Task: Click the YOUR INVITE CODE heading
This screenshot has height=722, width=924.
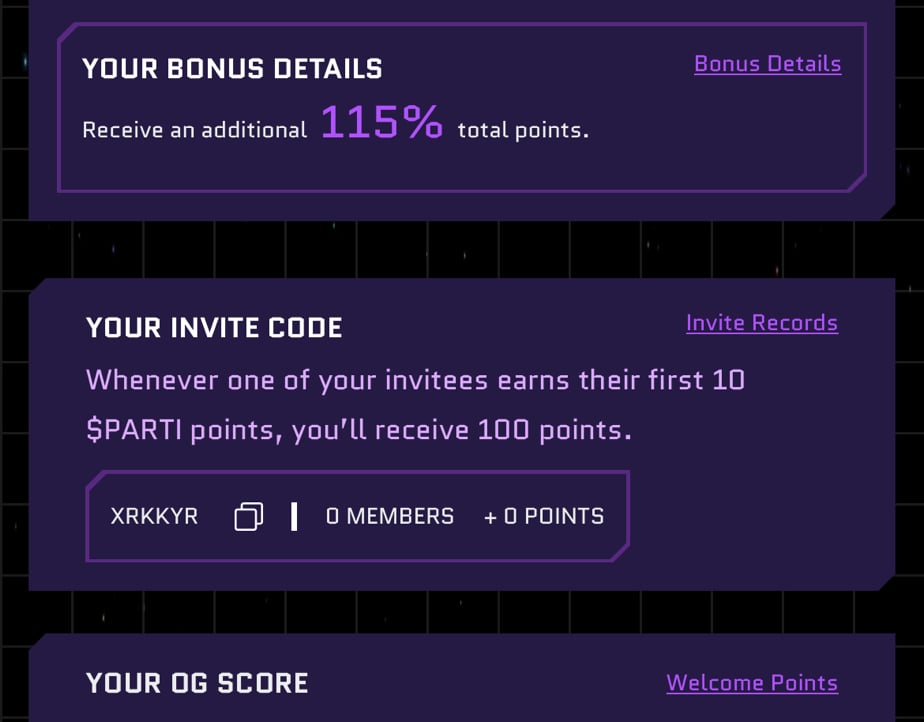Action: pyautogui.click(x=214, y=328)
